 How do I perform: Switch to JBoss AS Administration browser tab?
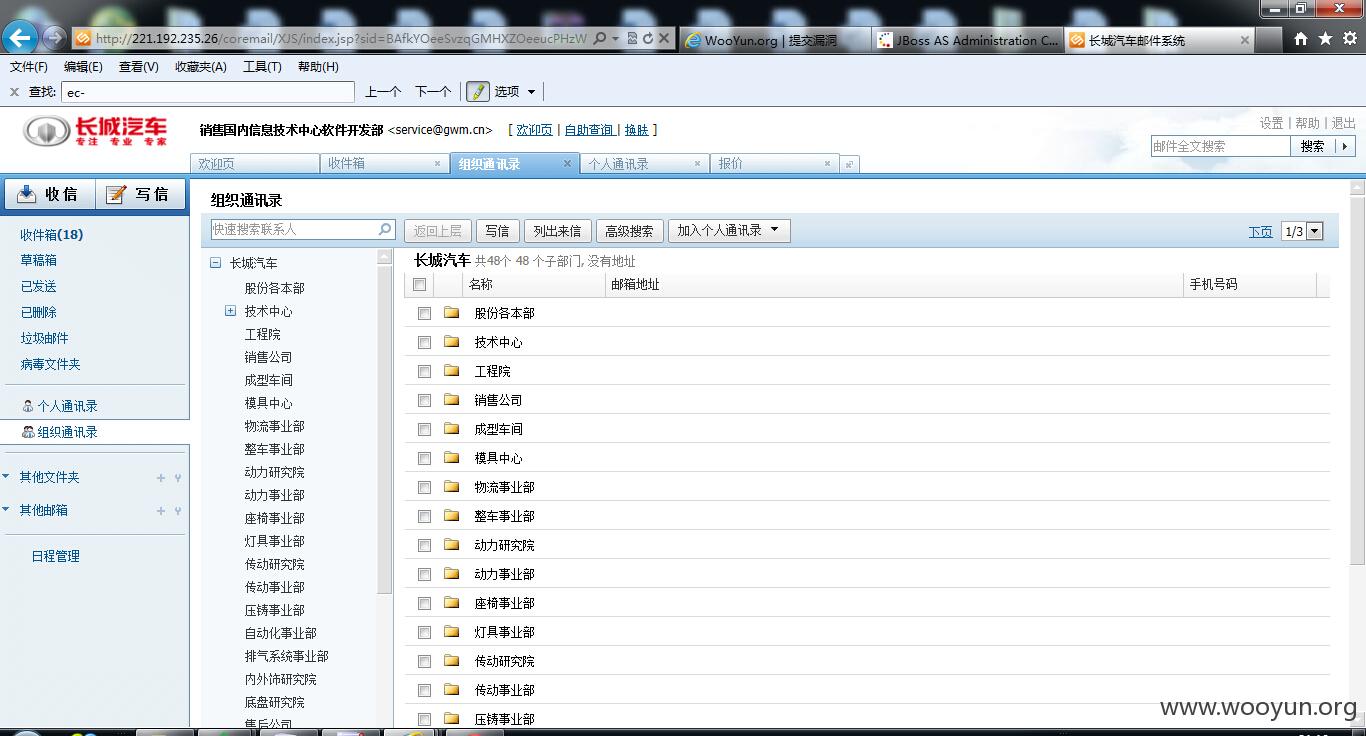(x=966, y=40)
